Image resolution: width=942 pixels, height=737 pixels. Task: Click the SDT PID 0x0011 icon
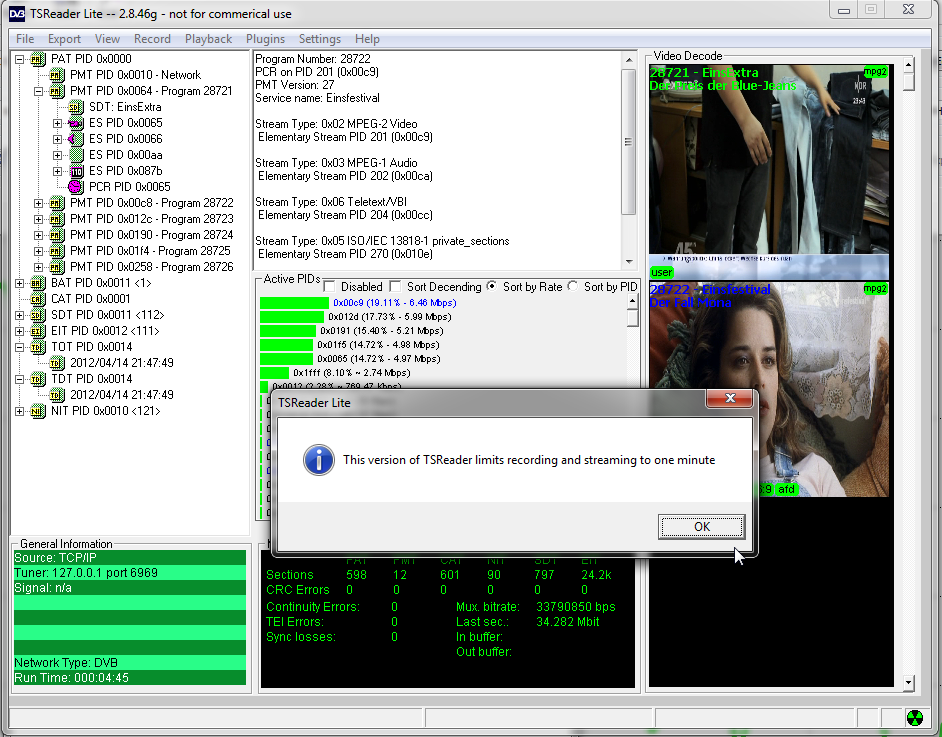(37, 315)
